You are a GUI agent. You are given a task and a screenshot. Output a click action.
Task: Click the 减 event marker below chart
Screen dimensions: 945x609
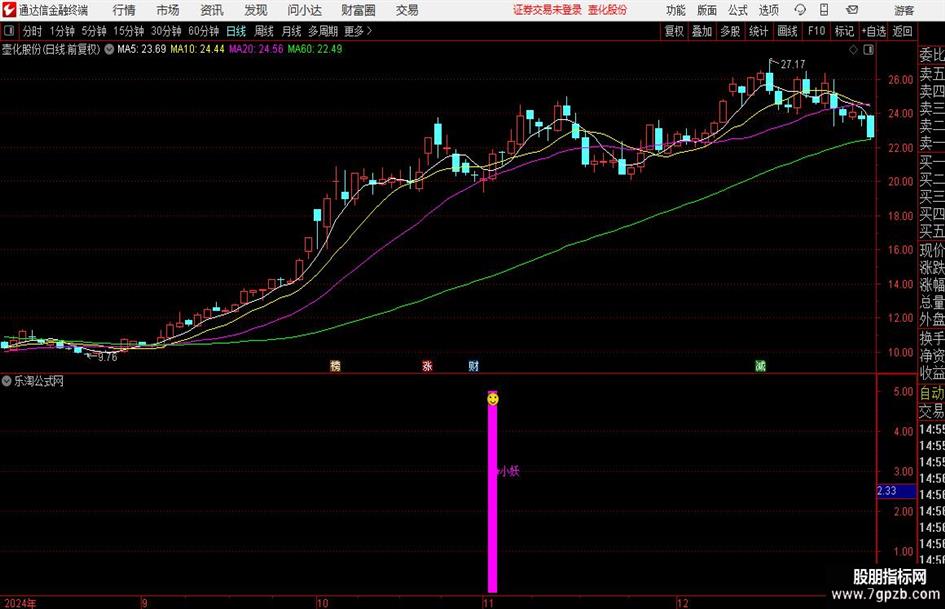[761, 366]
